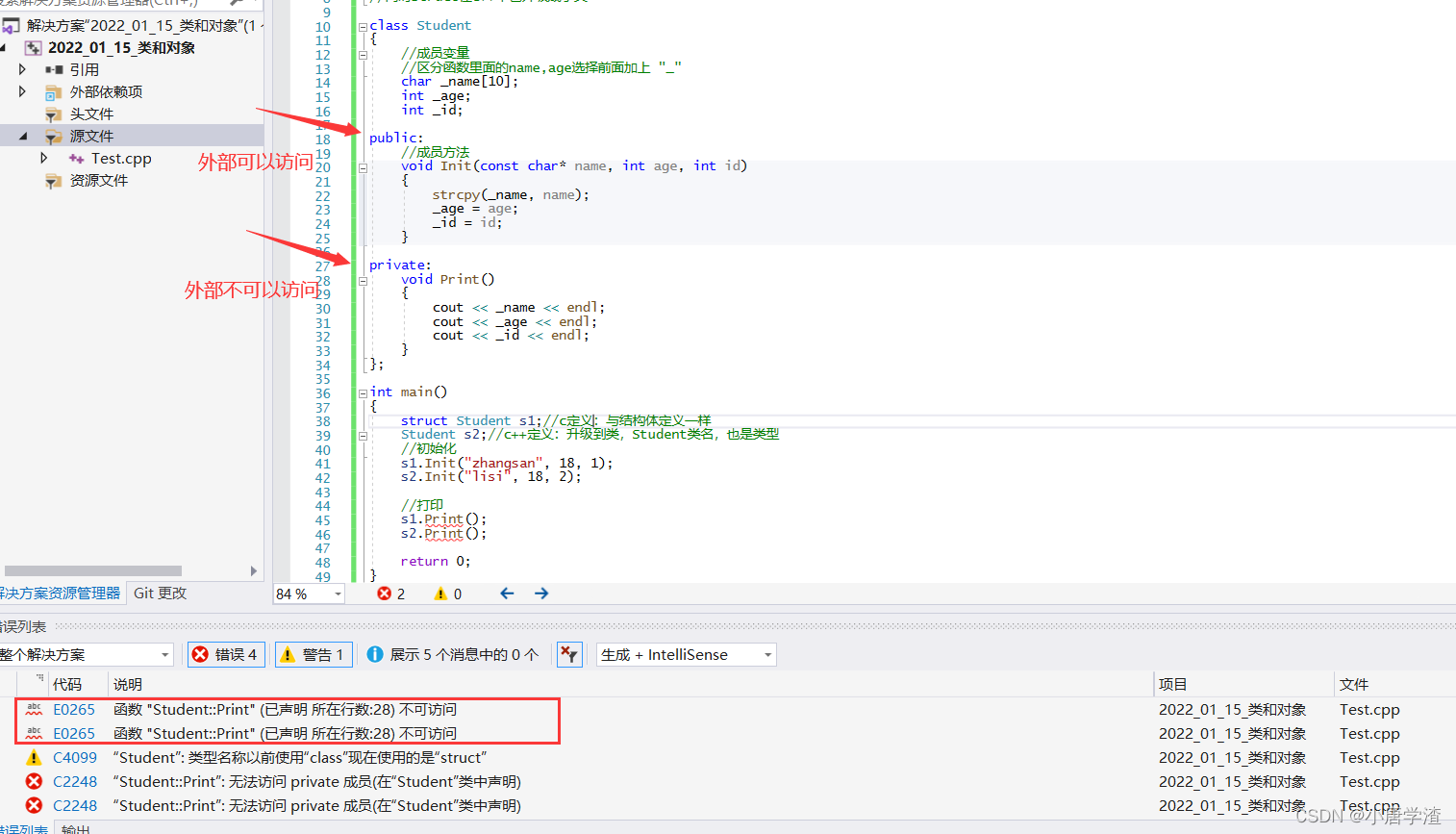1456x834 pixels.
Task: Toggle the messages filter (展示 5 个消息中的 0 个)
Action: pos(452,655)
